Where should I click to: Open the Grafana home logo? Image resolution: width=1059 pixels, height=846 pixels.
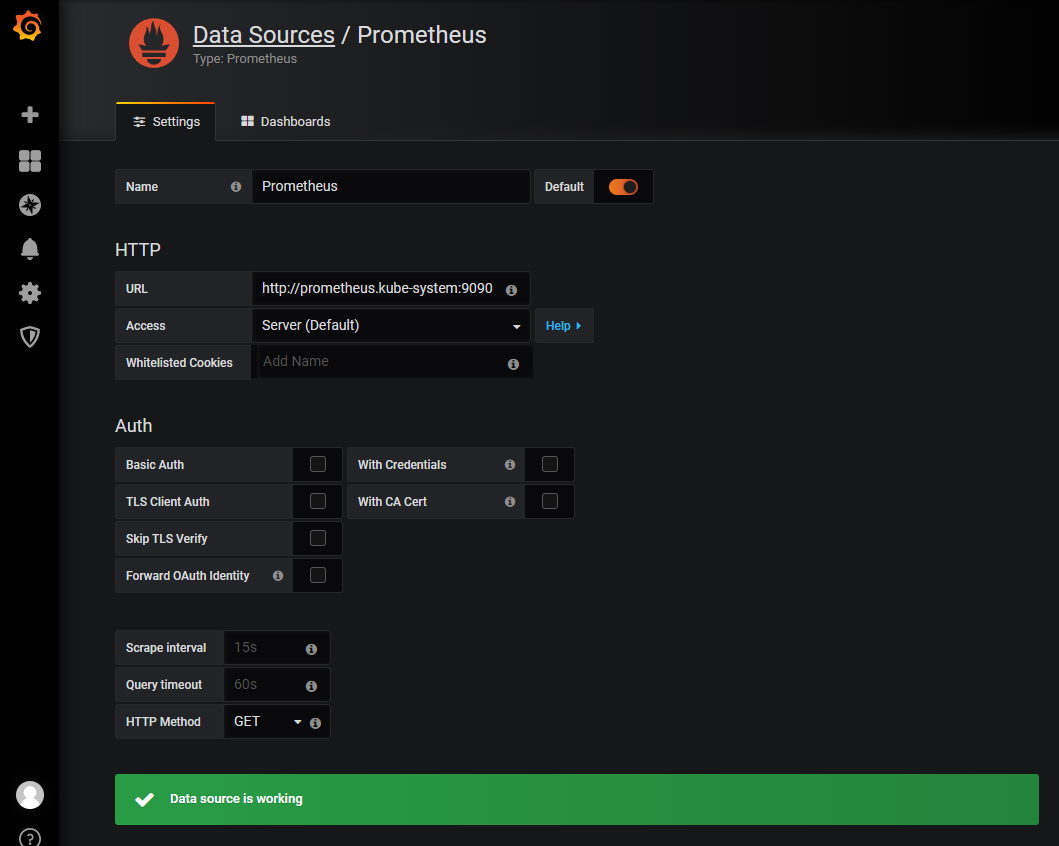[28, 26]
